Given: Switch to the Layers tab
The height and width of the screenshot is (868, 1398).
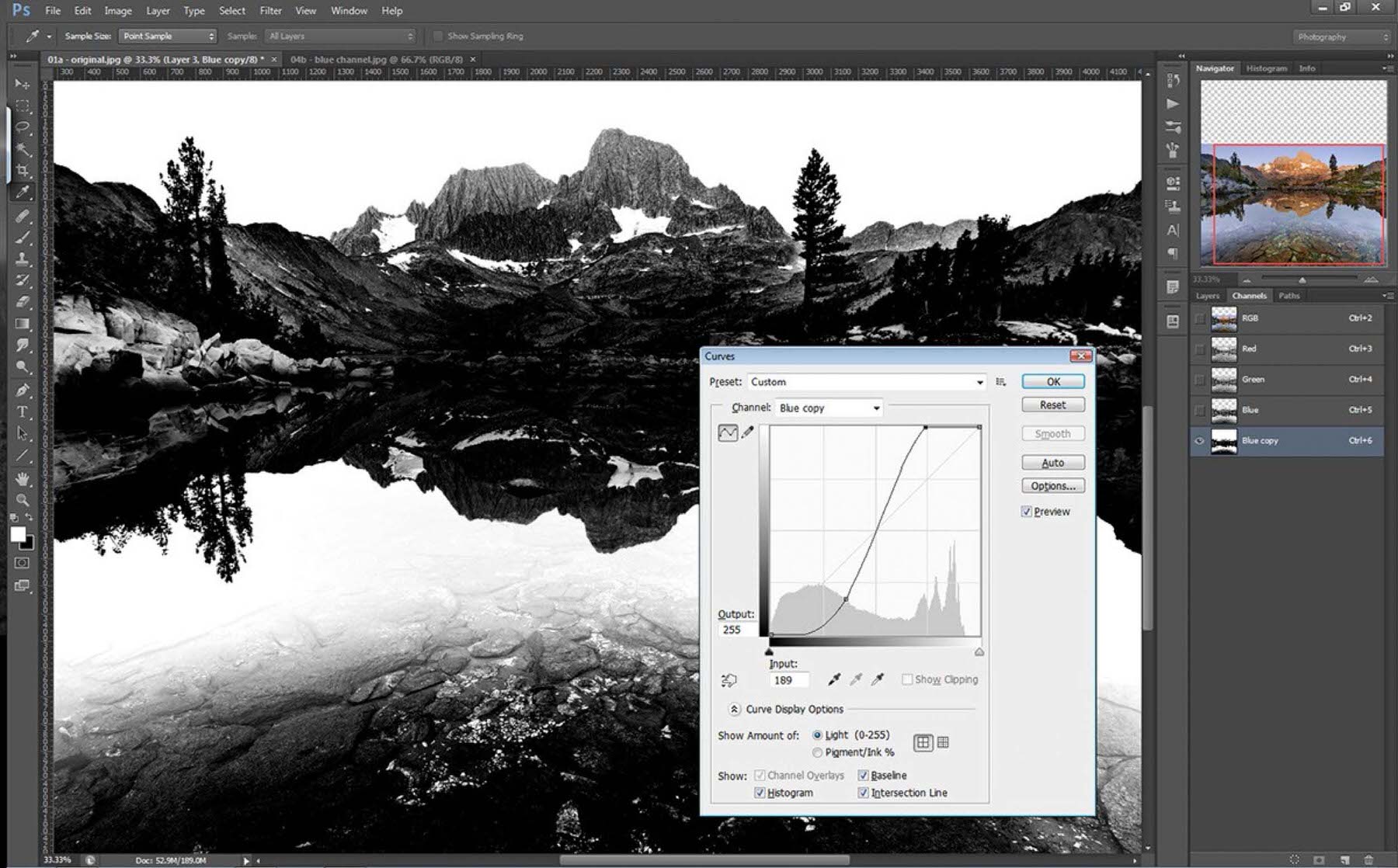Looking at the screenshot, I should 1207,296.
